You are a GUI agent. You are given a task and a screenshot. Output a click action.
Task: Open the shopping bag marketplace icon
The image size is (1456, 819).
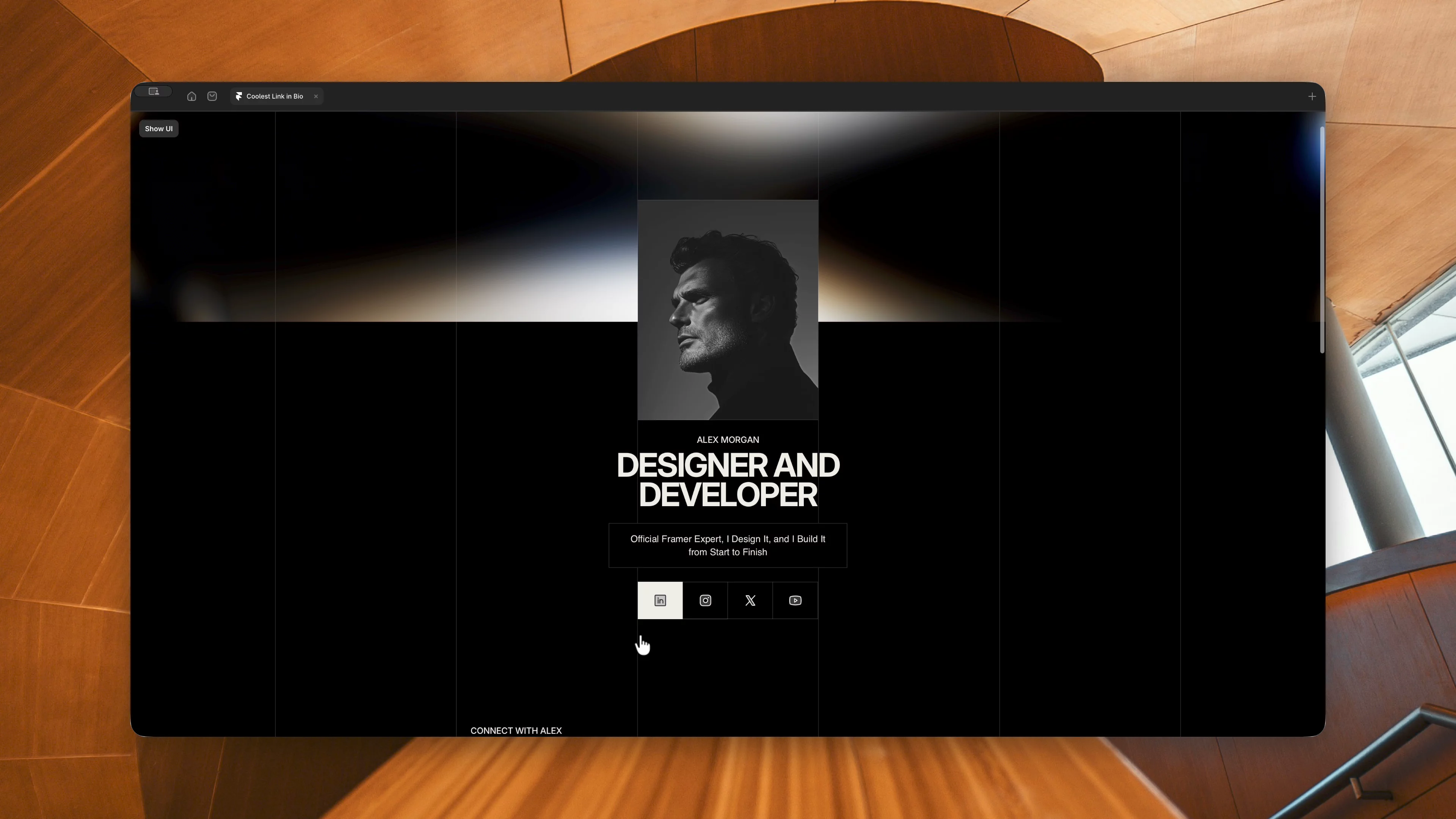[212, 97]
